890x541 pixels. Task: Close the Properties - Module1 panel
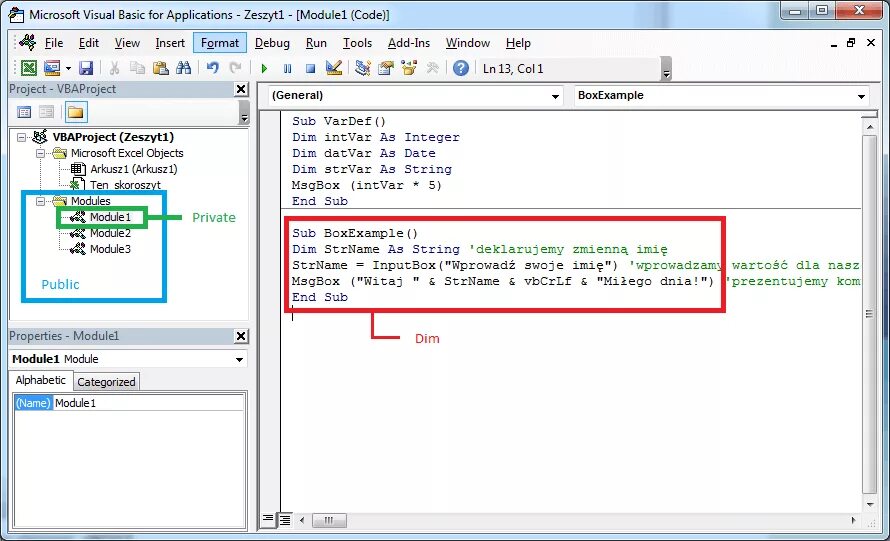[x=241, y=336]
